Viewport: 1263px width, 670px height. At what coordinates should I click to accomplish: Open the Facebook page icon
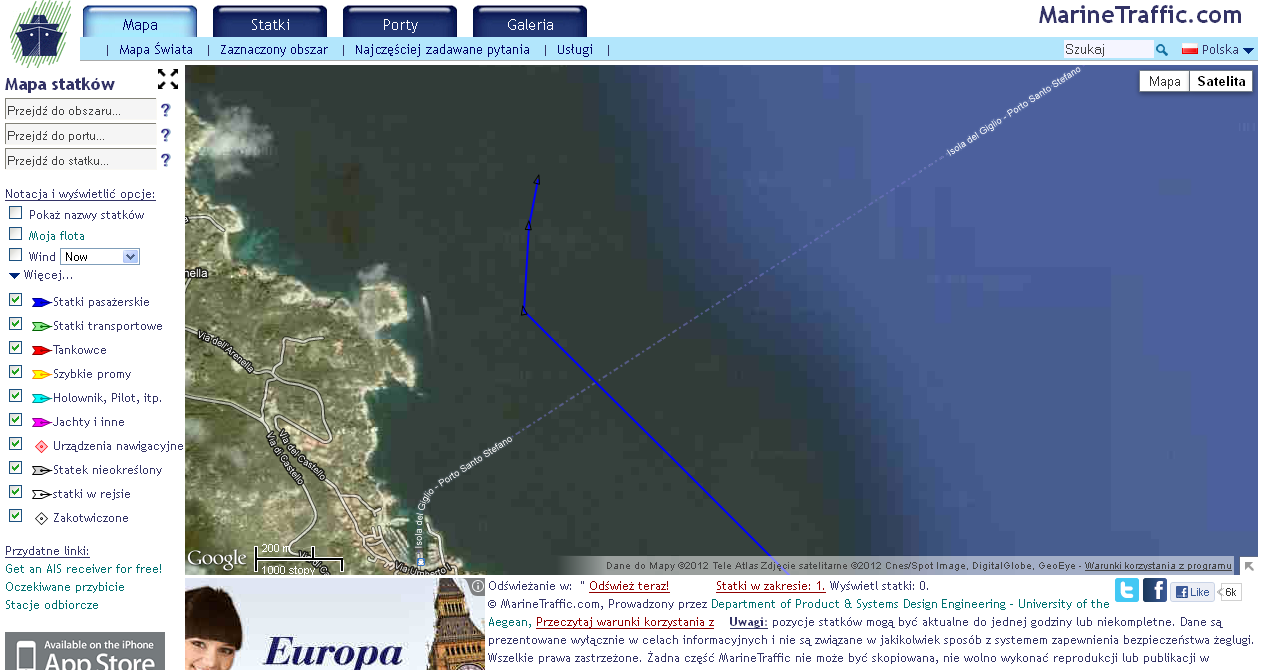click(x=1155, y=590)
